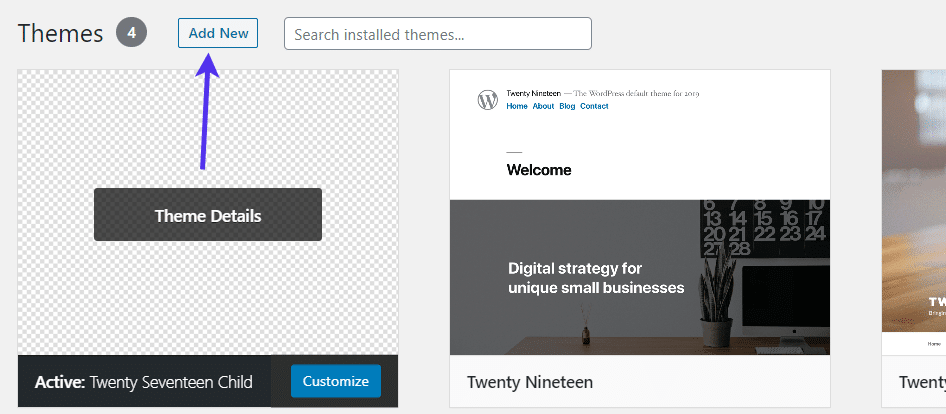Image resolution: width=946 pixels, height=414 pixels.
Task: Click Contact link in Twenty Nineteen preview
Action: tap(594, 106)
